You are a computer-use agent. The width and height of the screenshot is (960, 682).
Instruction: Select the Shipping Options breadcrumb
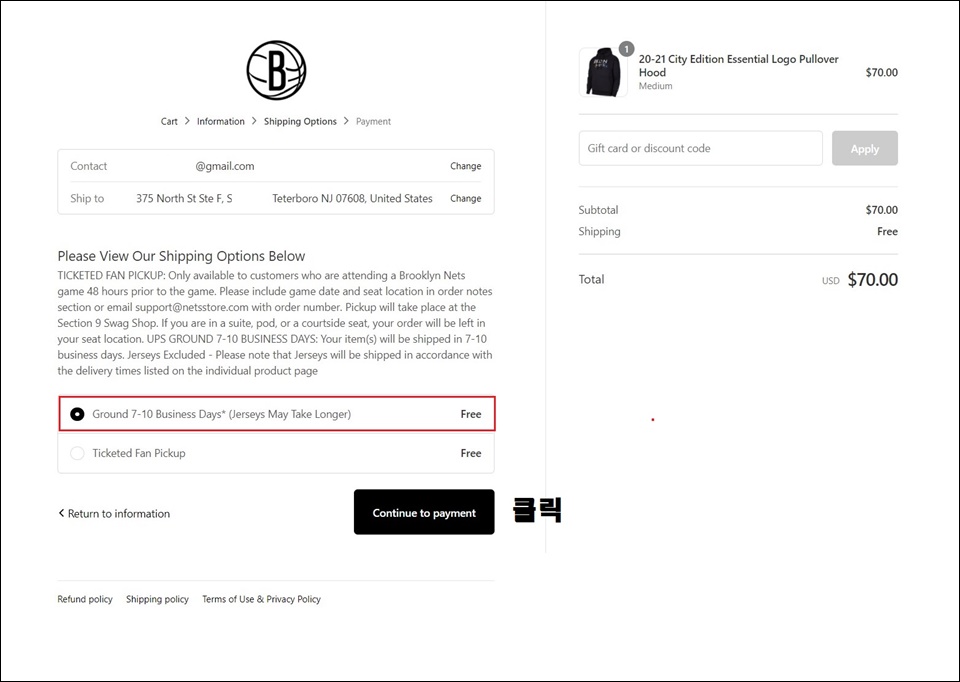(x=300, y=121)
